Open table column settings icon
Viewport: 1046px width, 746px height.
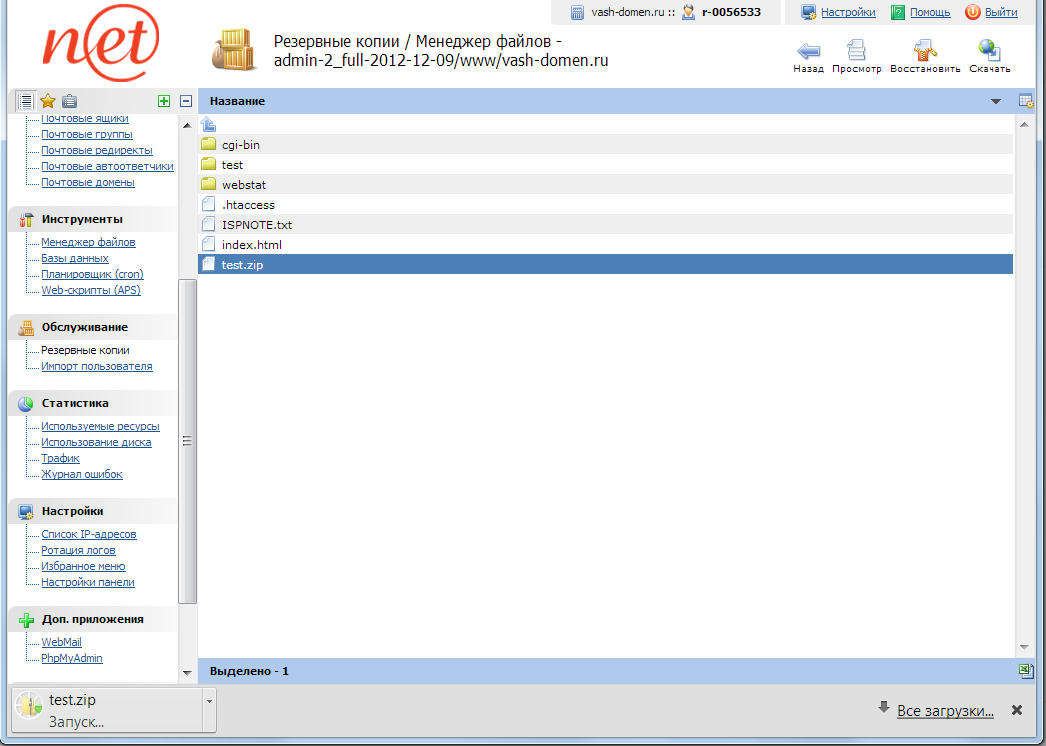(1025, 101)
